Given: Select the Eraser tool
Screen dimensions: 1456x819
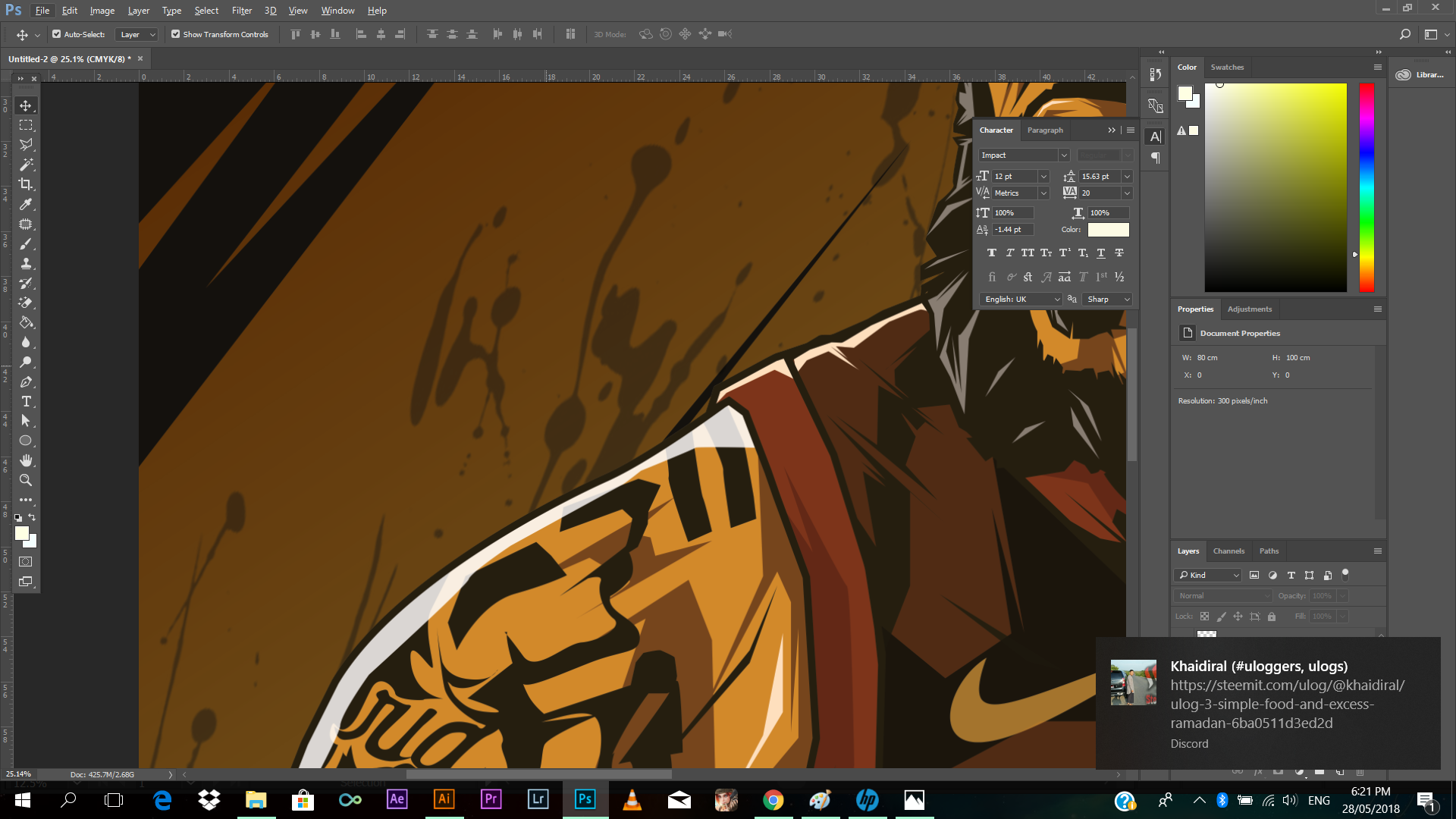Looking at the screenshot, I should [x=26, y=303].
